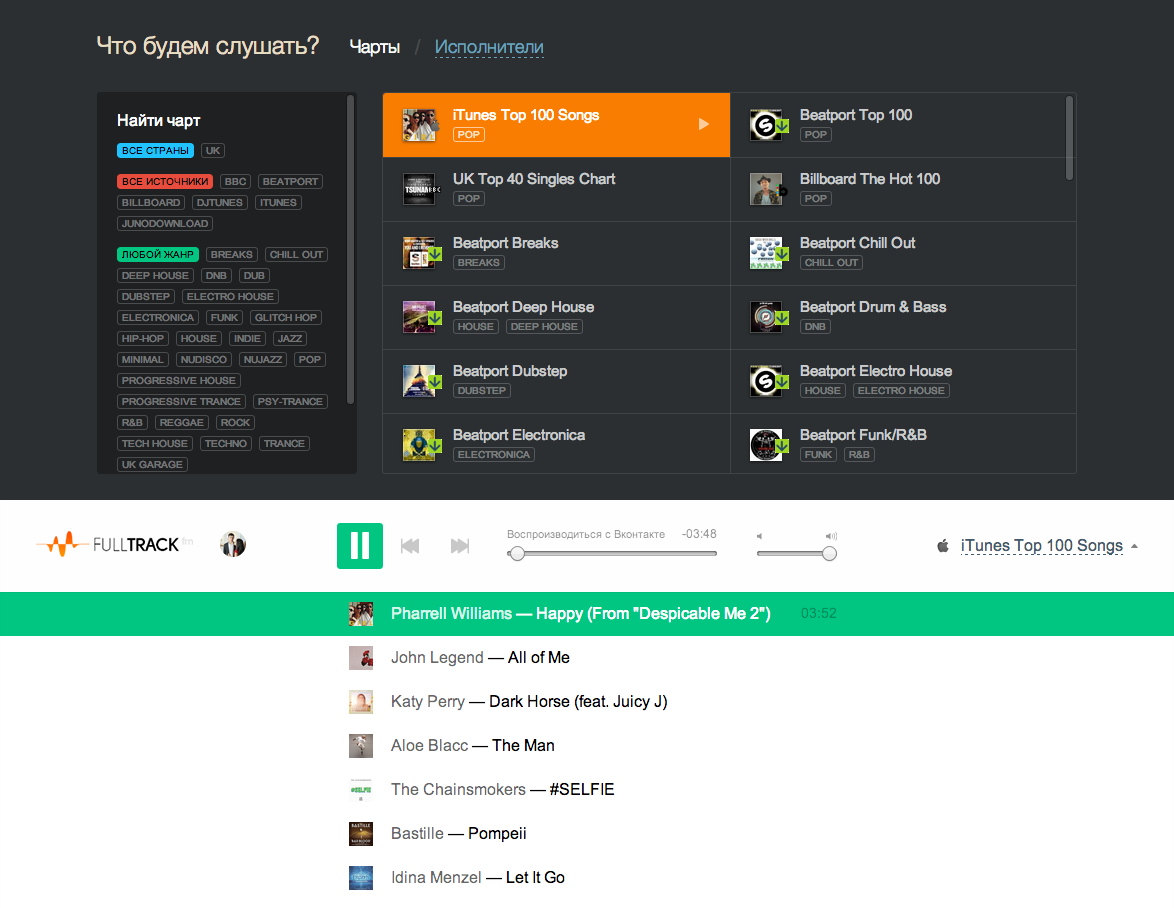Toggle the HIP-HOP genre filter
This screenshot has height=908, width=1174.
click(x=142, y=338)
